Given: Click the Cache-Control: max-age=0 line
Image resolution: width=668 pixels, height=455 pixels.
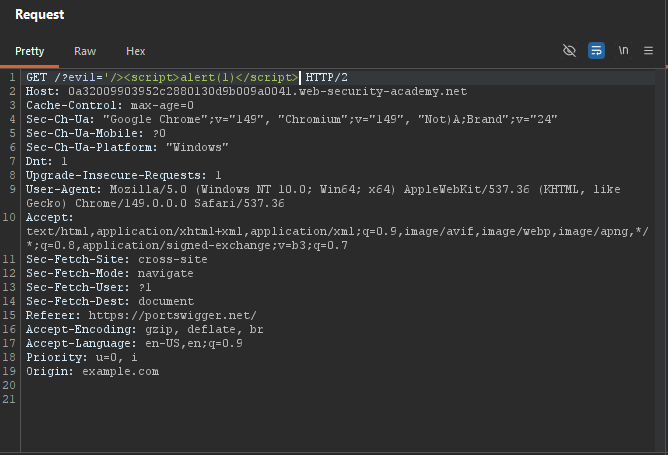Looking at the screenshot, I should click(110, 105).
